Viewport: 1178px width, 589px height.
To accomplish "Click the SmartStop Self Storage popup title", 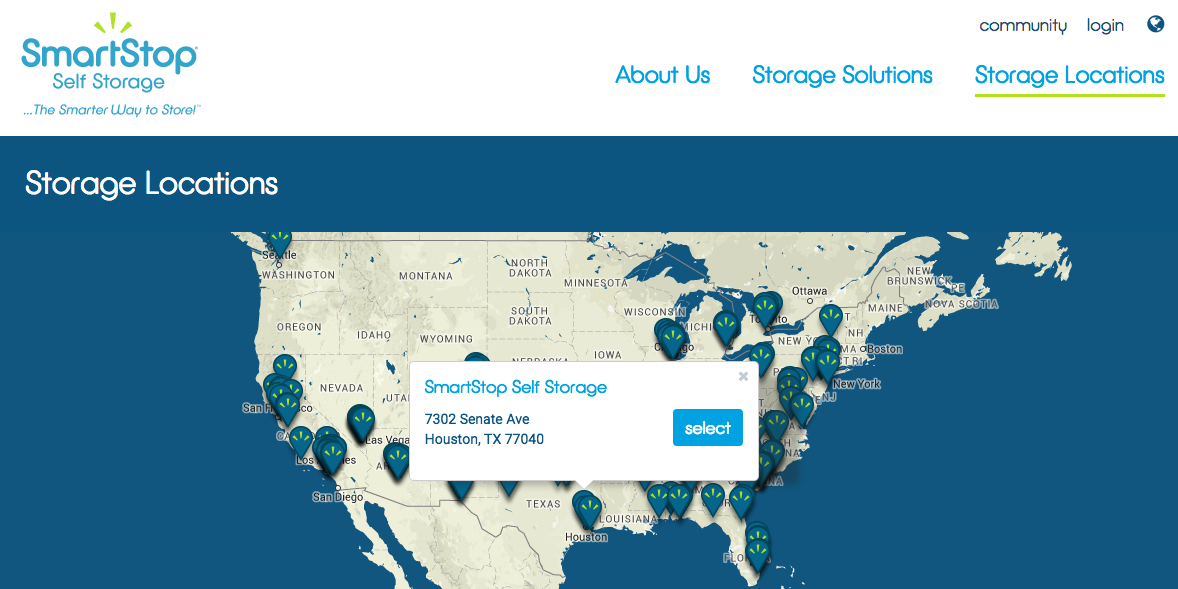I will click(x=515, y=387).
